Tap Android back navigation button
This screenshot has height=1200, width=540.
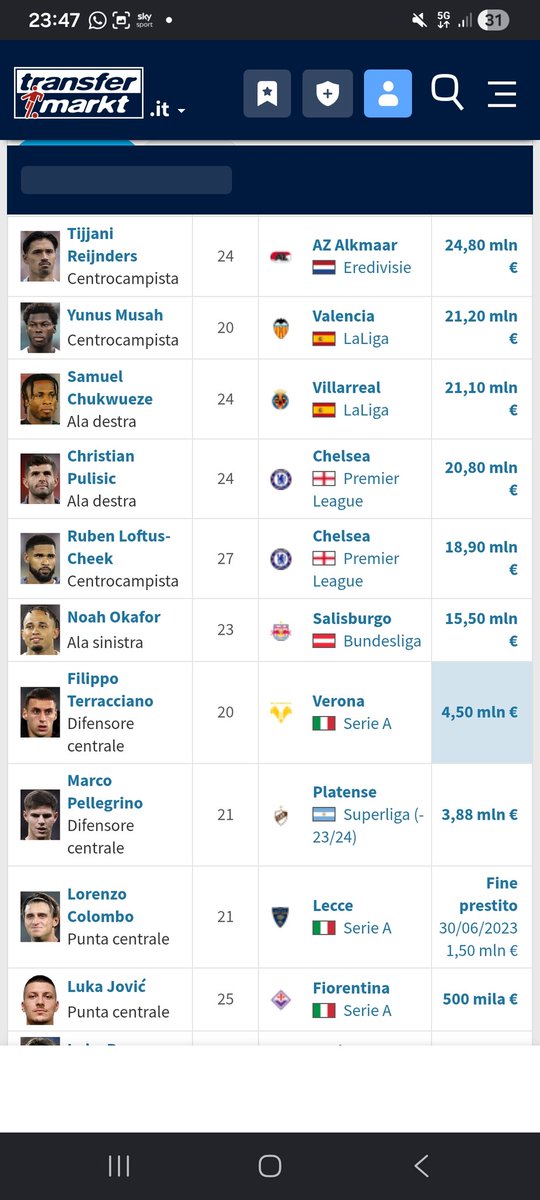(421, 1165)
